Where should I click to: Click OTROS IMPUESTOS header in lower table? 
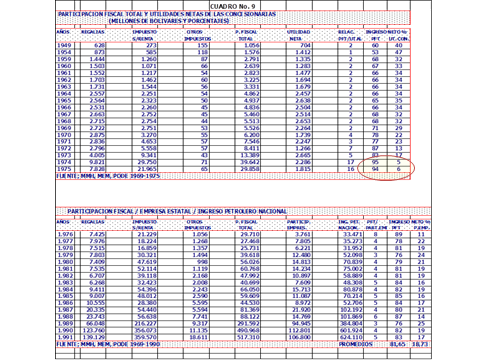(x=198, y=225)
